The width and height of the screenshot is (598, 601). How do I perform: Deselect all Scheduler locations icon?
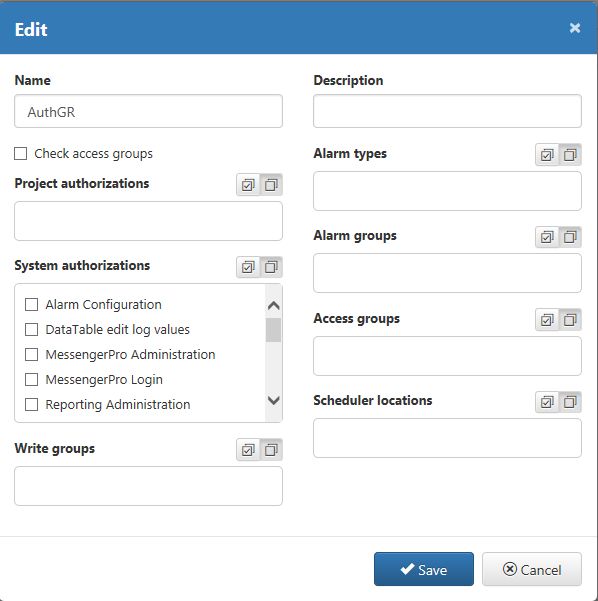point(570,402)
